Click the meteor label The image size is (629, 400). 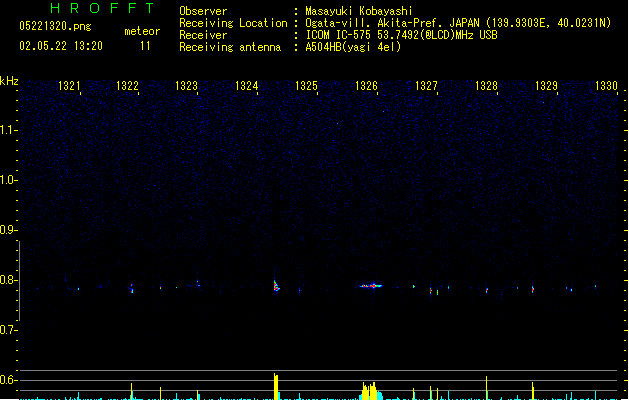pyautogui.click(x=142, y=31)
